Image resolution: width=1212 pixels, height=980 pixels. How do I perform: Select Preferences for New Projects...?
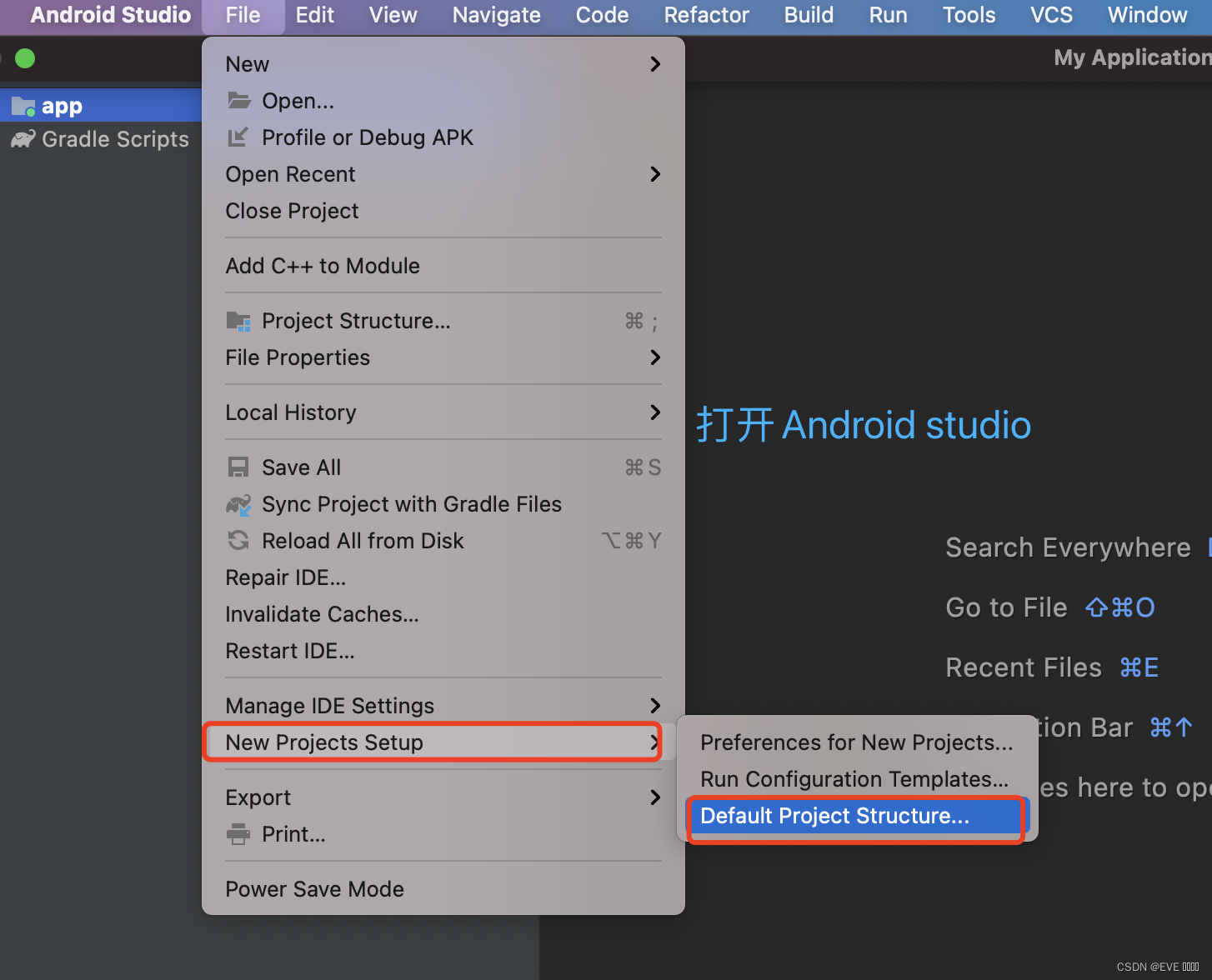coord(857,742)
